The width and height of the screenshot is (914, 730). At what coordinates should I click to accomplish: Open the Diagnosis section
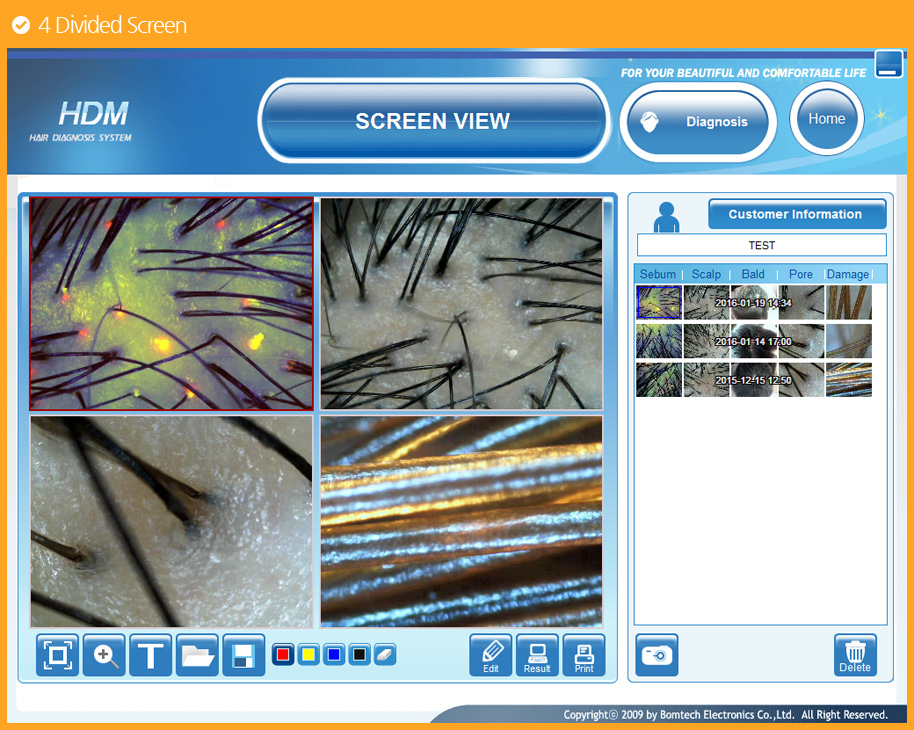[698, 122]
